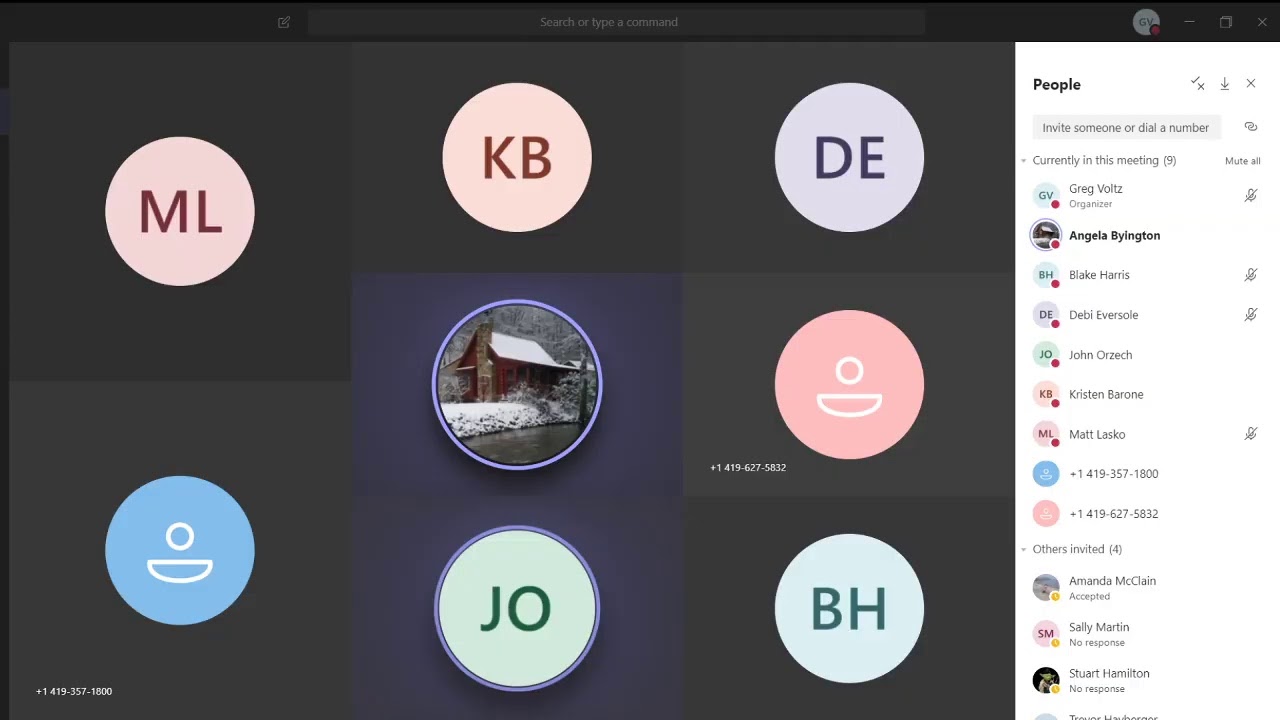Click the GV avatar next to Greg Voltz
This screenshot has height=720, width=1280.
click(x=1046, y=195)
